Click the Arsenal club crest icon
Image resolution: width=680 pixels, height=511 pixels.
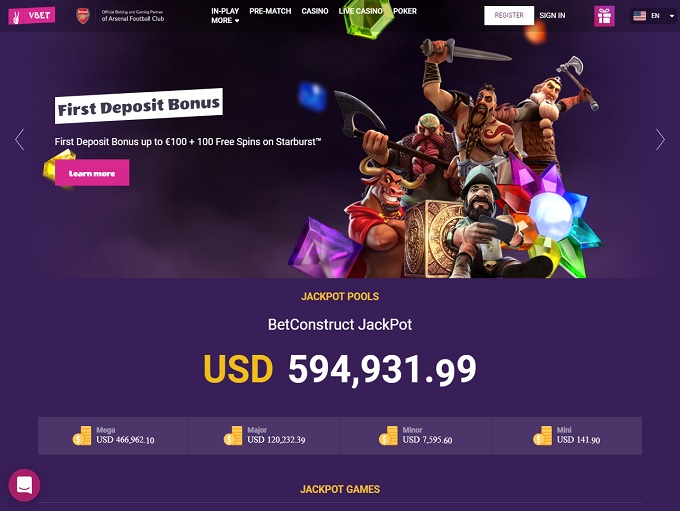[83, 16]
